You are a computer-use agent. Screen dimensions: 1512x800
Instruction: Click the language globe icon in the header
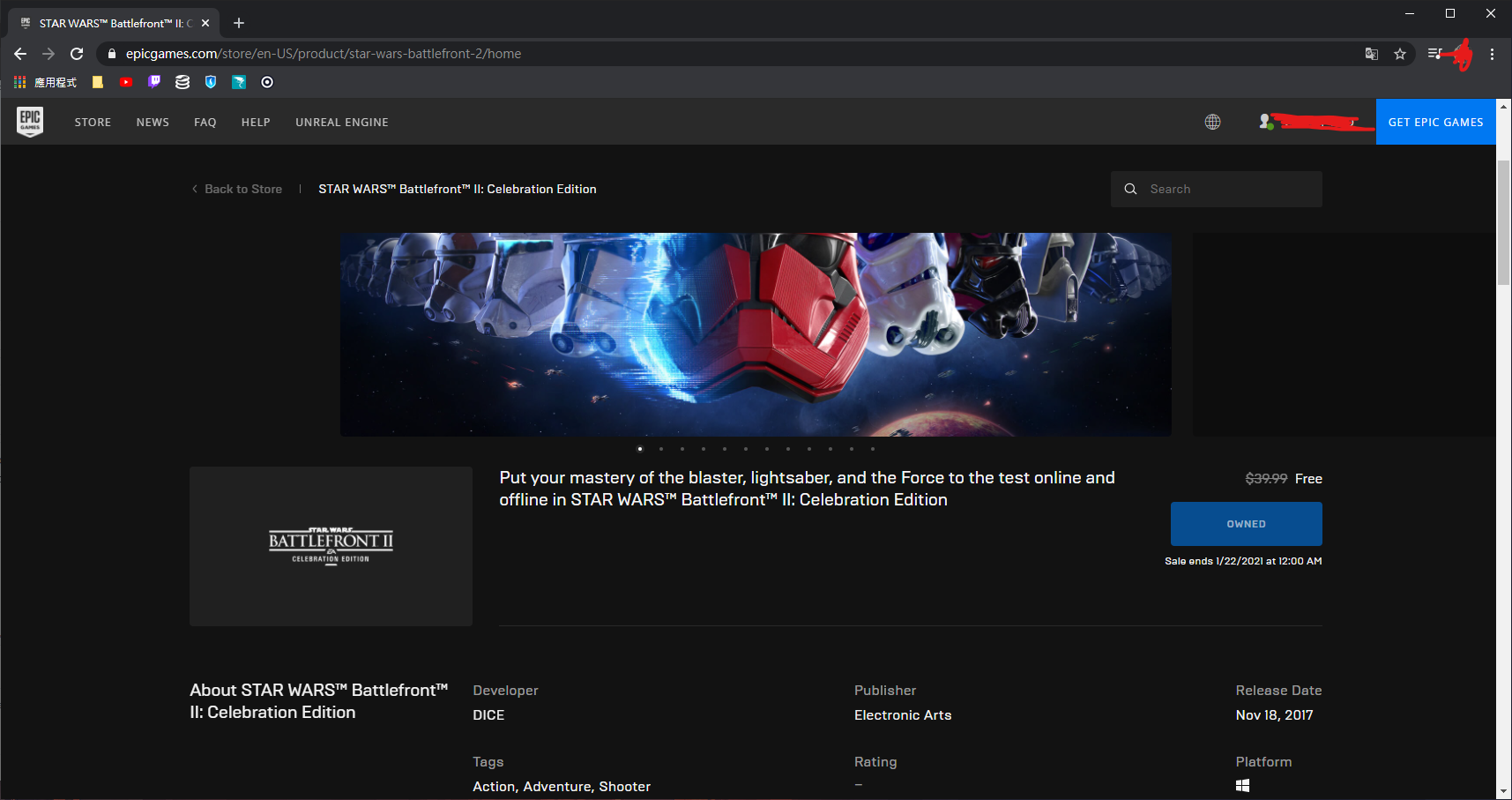pos(1212,122)
